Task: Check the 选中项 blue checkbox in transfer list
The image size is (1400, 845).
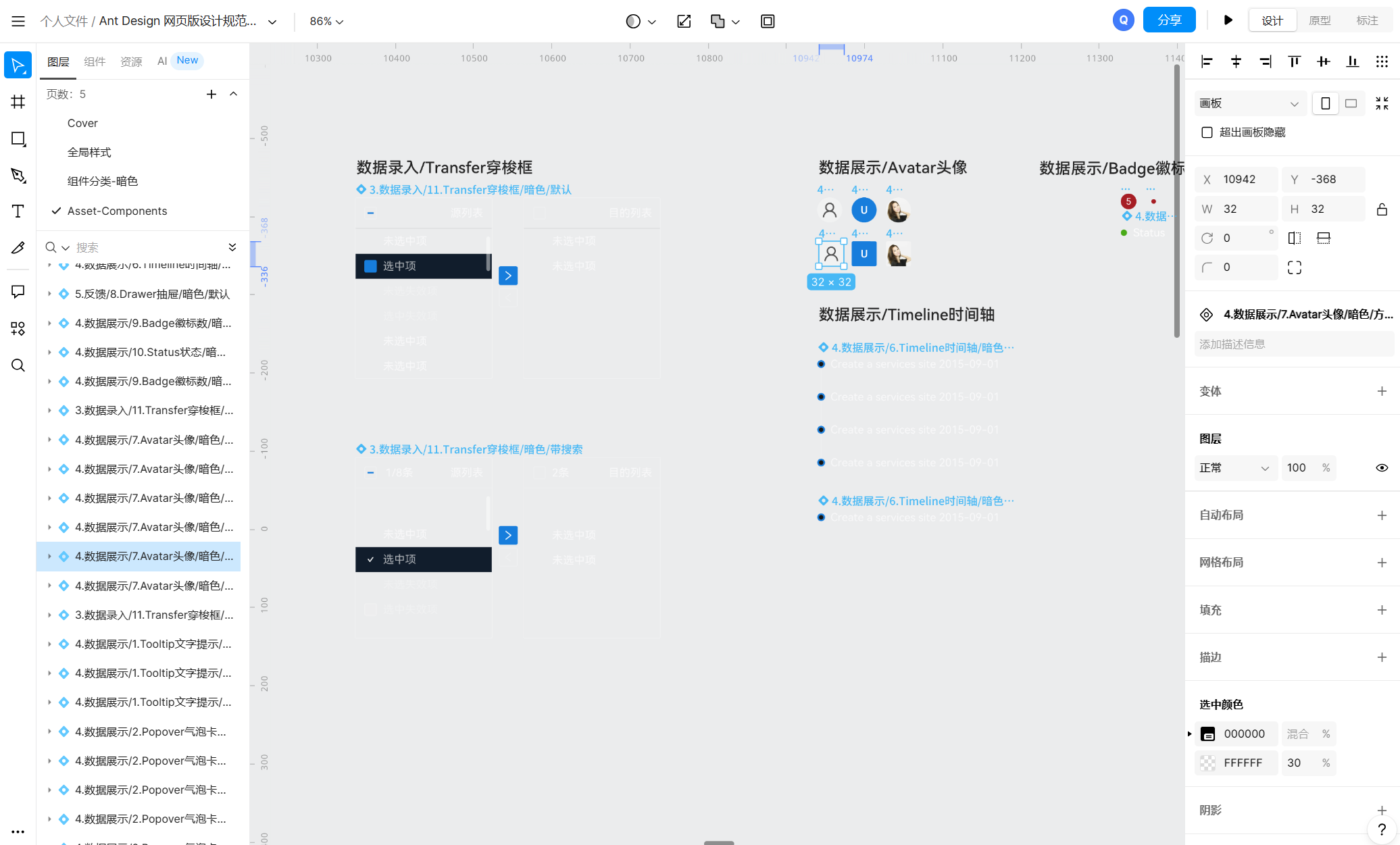Action: click(x=370, y=266)
